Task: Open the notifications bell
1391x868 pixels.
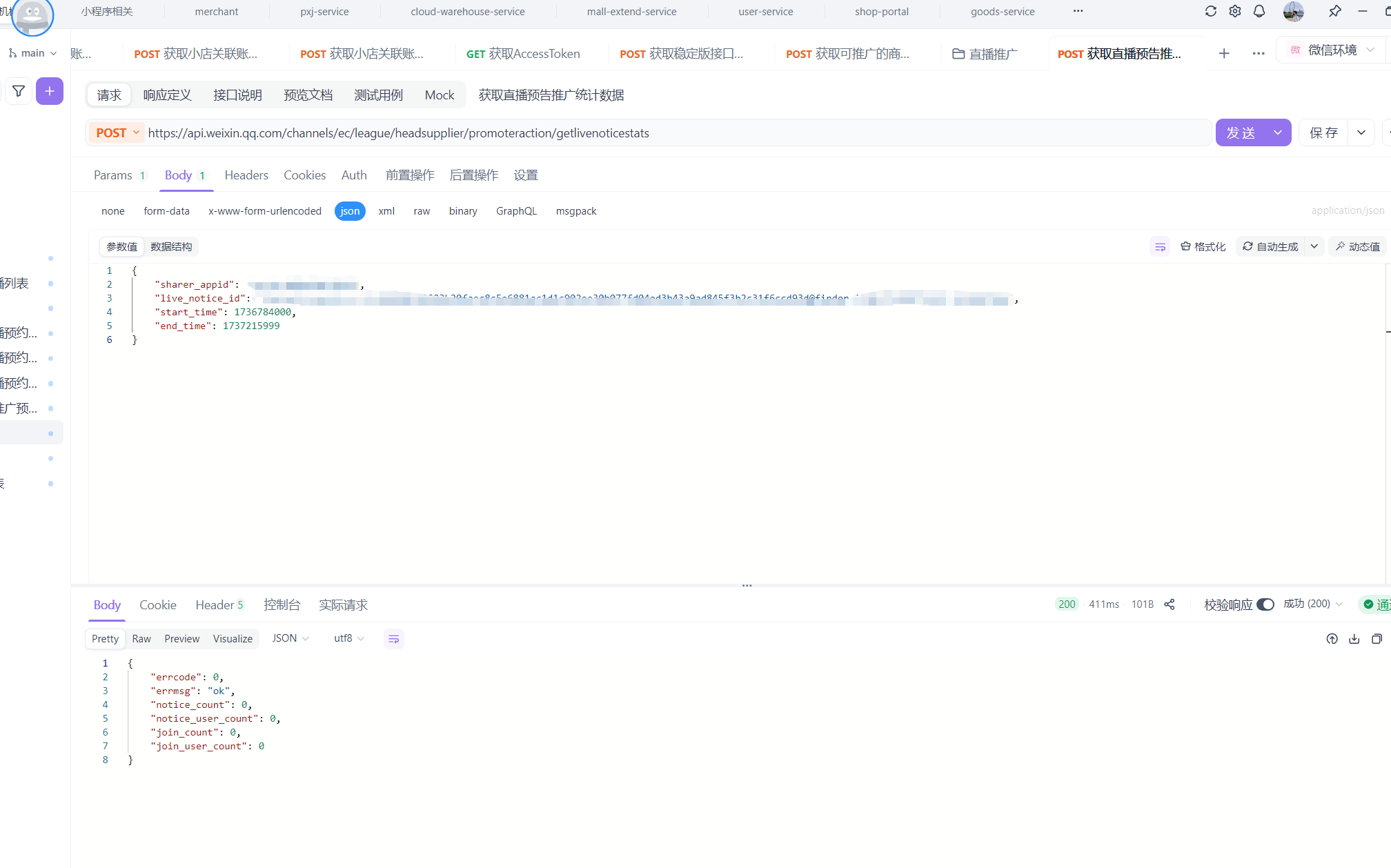Action: point(1259,11)
